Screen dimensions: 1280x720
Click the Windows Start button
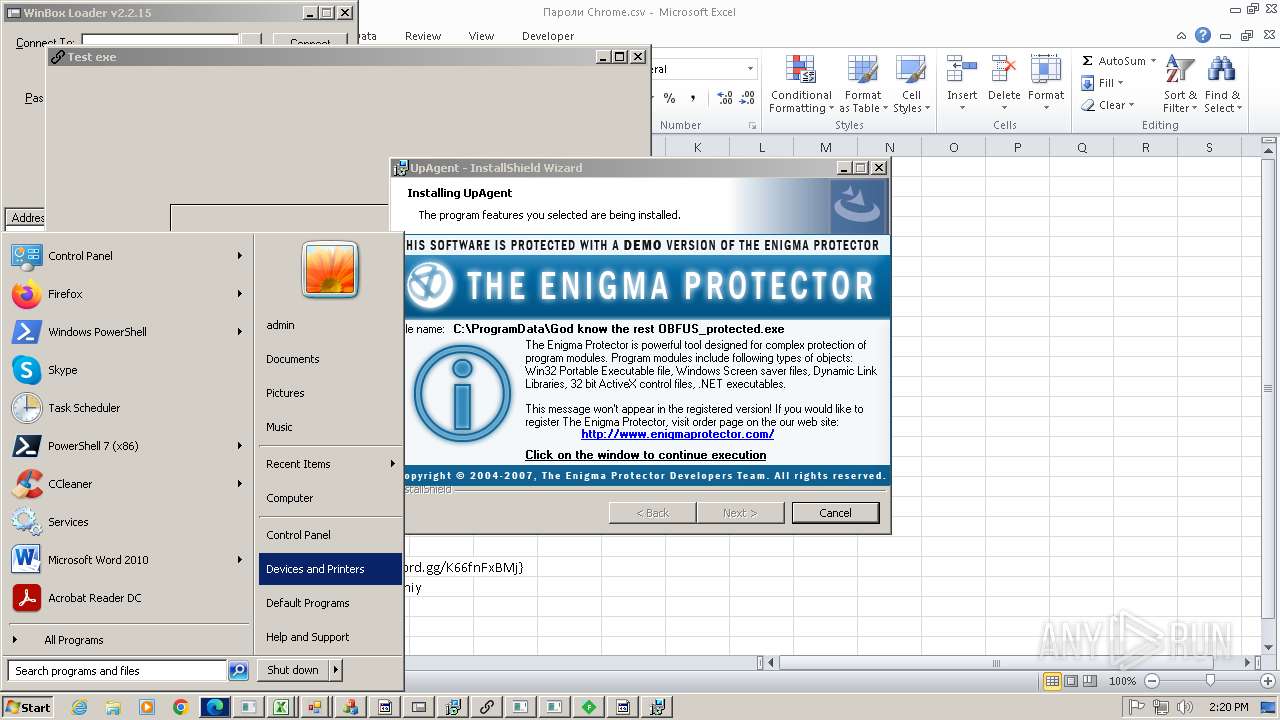[x=27, y=707]
